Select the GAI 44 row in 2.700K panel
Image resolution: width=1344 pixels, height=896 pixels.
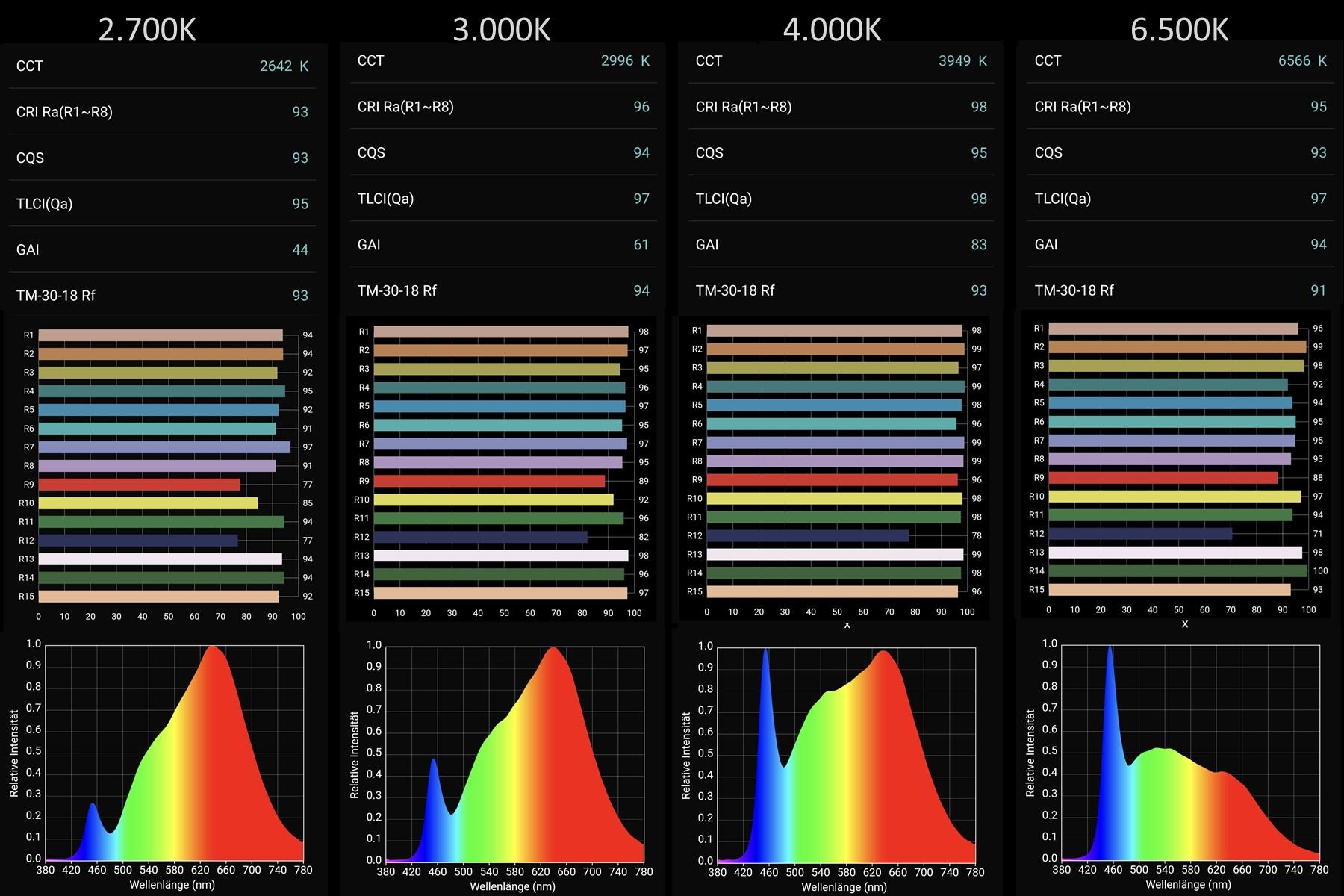tap(162, 250)
